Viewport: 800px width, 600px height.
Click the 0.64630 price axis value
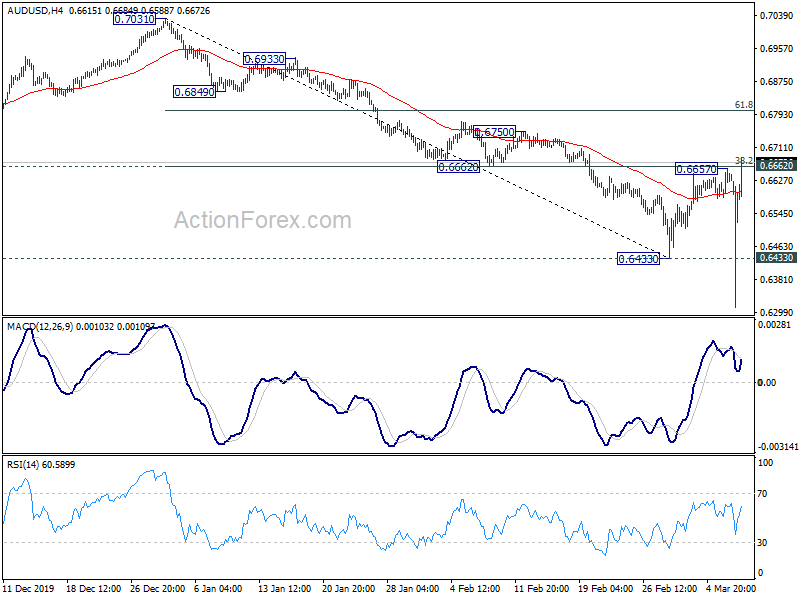pyautogui.click(x=777, y=246)
